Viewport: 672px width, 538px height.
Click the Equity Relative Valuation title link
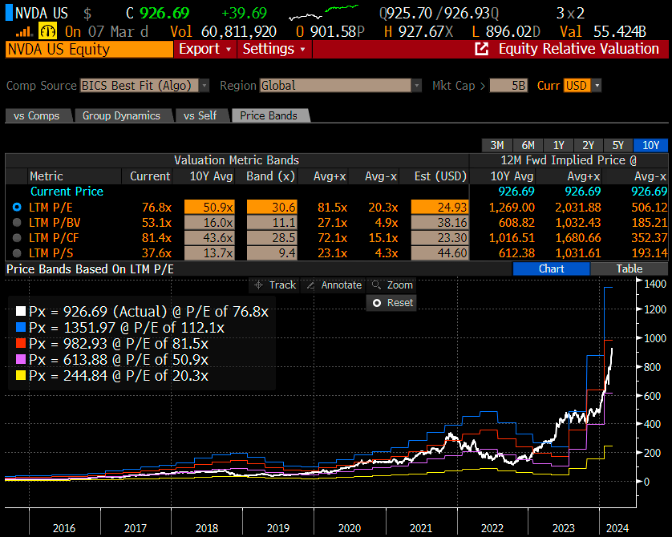coord(579,49)
